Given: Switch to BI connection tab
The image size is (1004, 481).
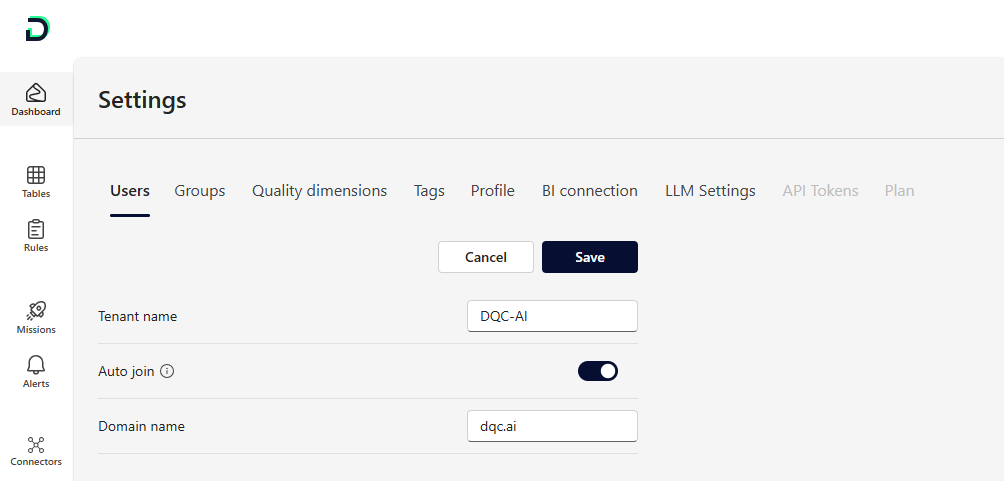Looking at the screenshot, I should (x=590, y=191).
